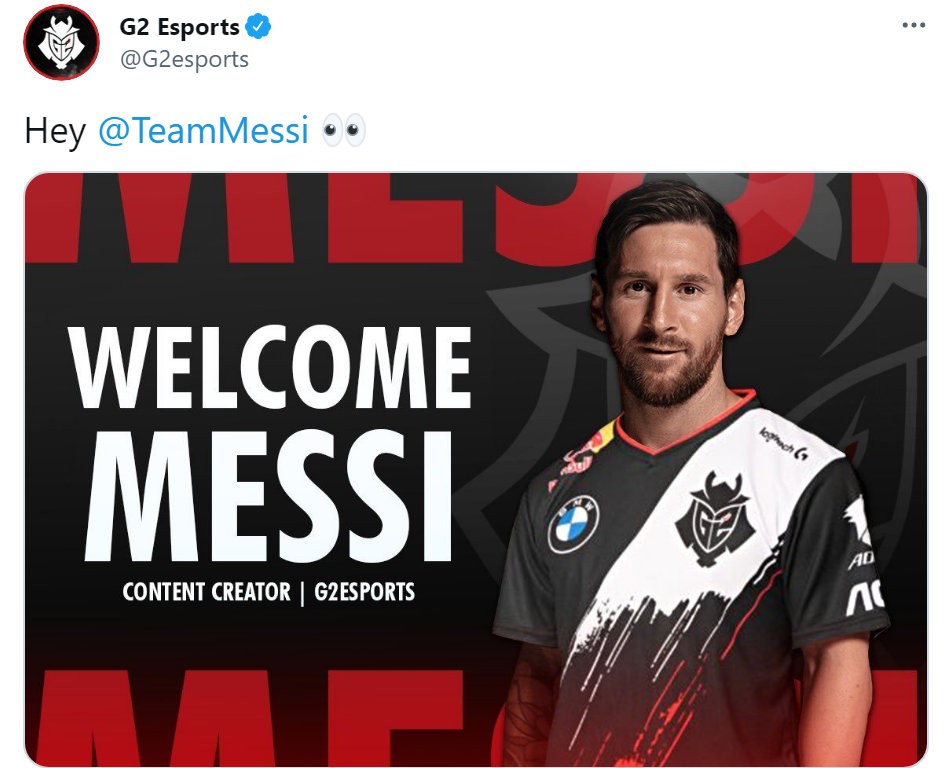Click the G2 Esports profile avatar
This screenshot has height=768, width=944.
tap(61, 42)
